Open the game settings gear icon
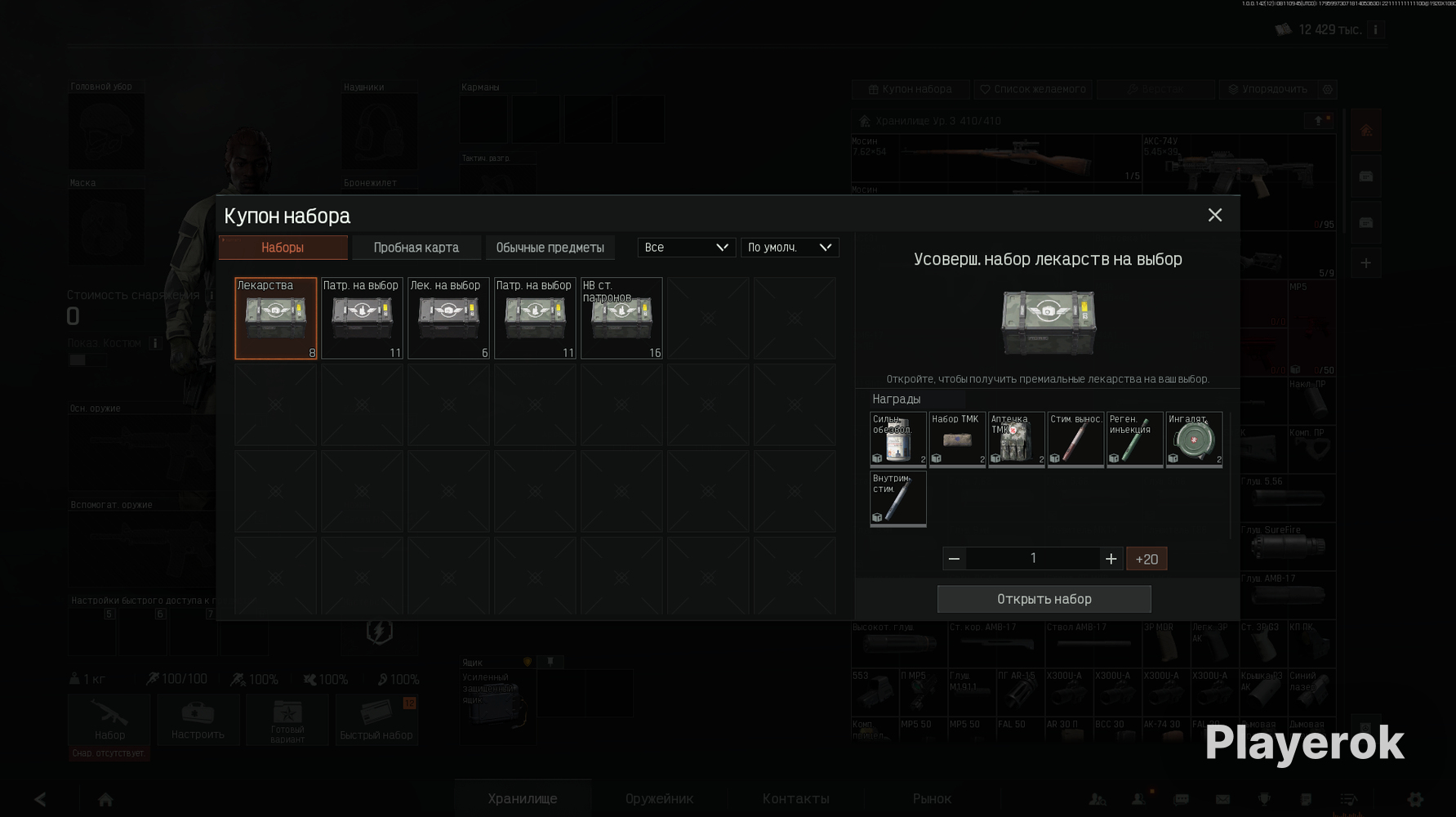Image resolution: width=1456 pixels, height=817 pixels. click(1415, 799)
